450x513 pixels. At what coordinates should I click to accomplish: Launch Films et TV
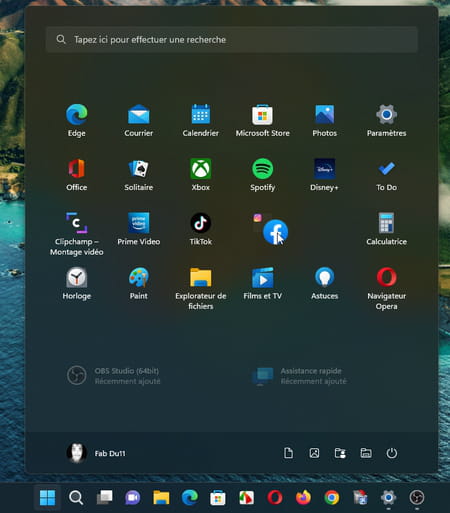pyautogui.click(x=263, y=283)
